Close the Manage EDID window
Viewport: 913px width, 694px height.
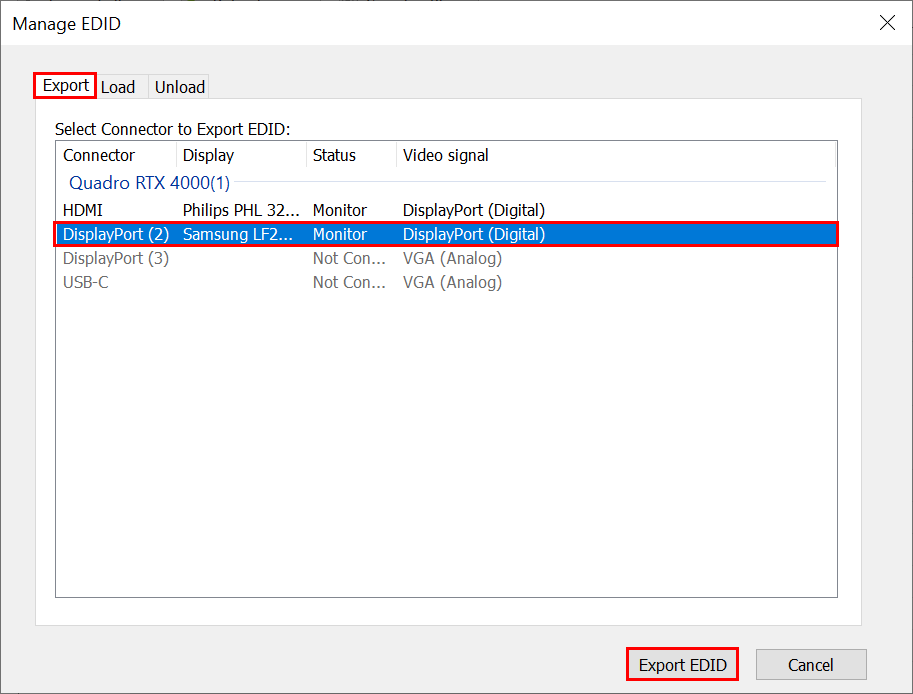pyautogui.click(x=886, y=23)
